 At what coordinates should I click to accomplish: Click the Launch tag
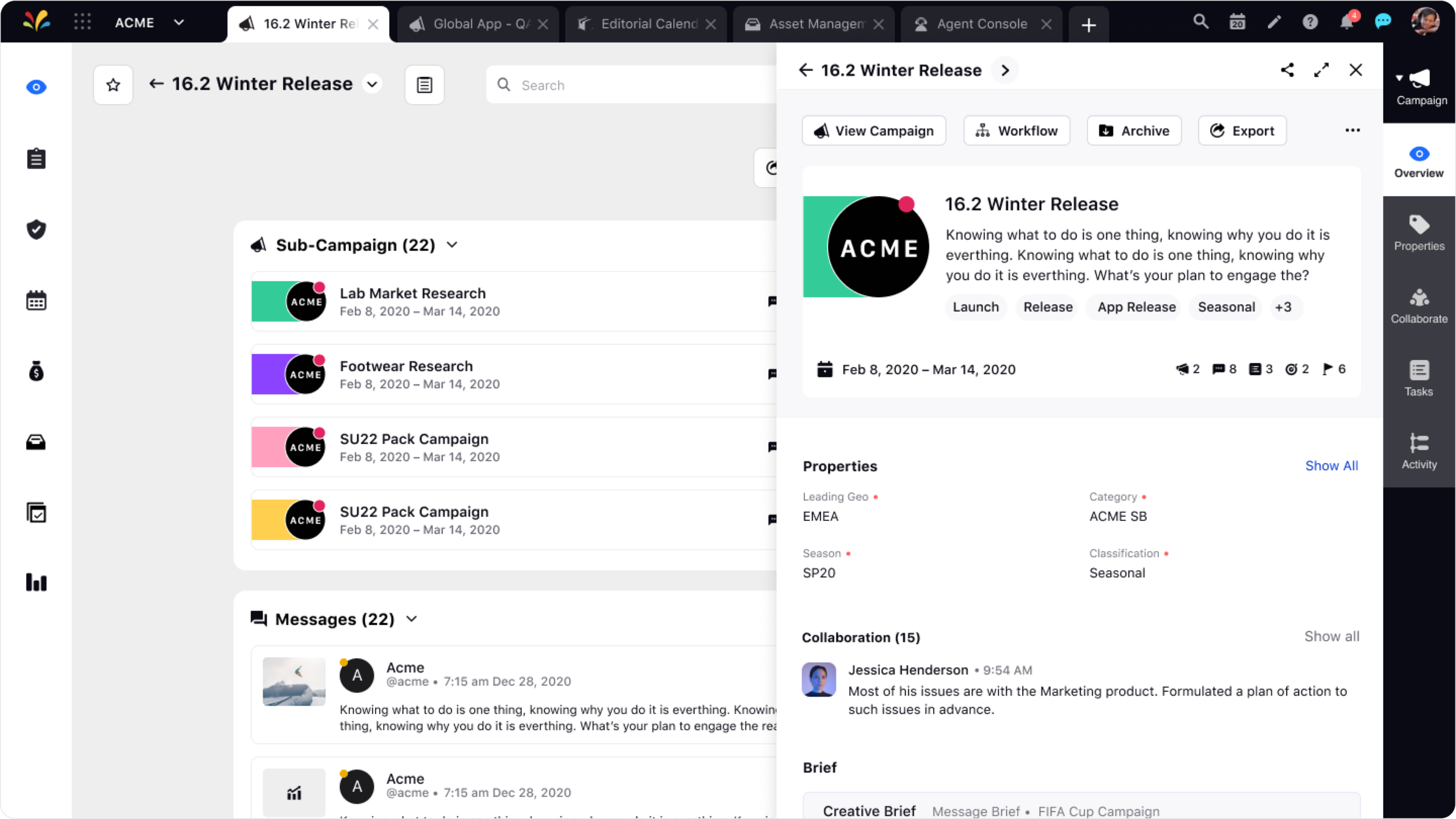click(x=976, y=307)
